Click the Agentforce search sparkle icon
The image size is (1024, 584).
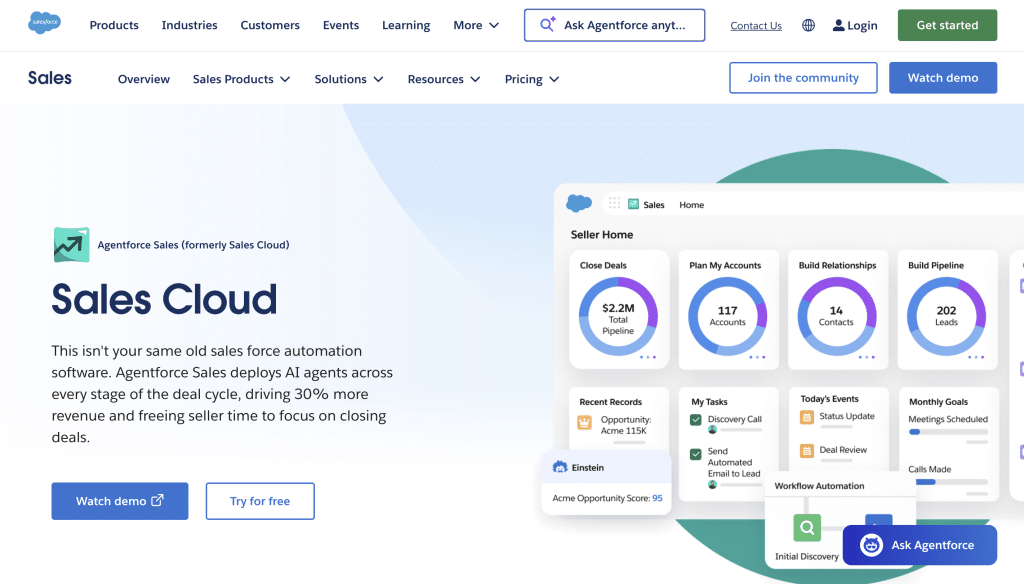[547, 24]
